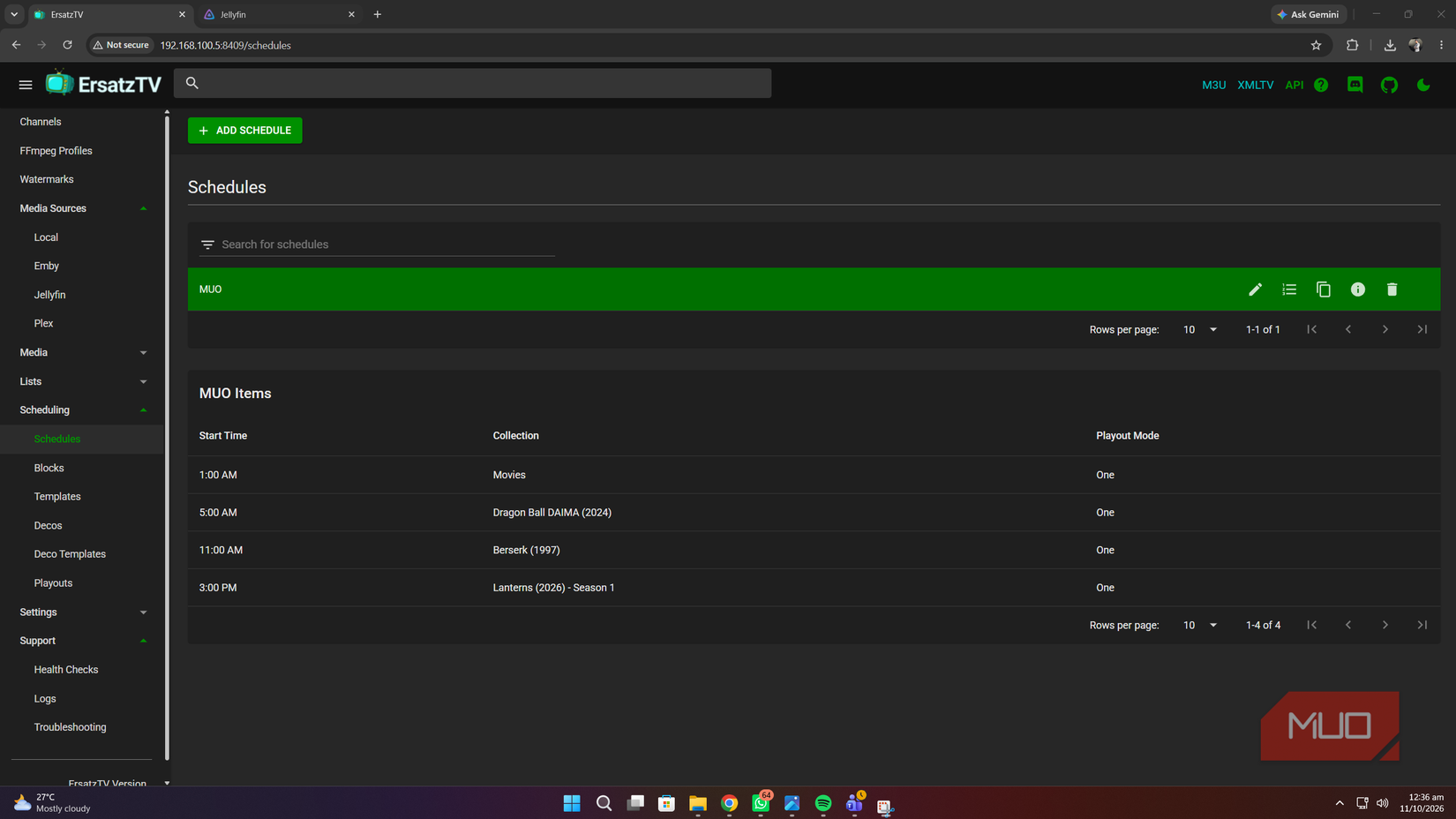Open rows per page dropdown for MUO Items
This screenshot has height=819, width=1456.
(1200, 625)
